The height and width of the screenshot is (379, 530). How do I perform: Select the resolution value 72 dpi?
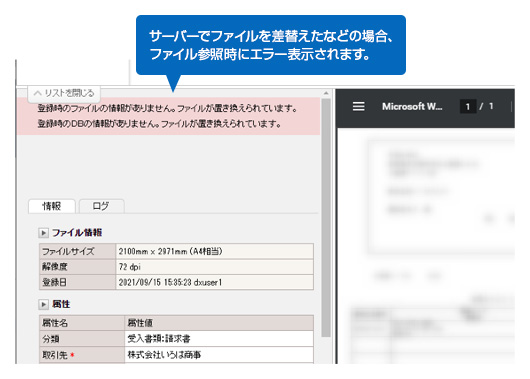(x=215, y=267)
